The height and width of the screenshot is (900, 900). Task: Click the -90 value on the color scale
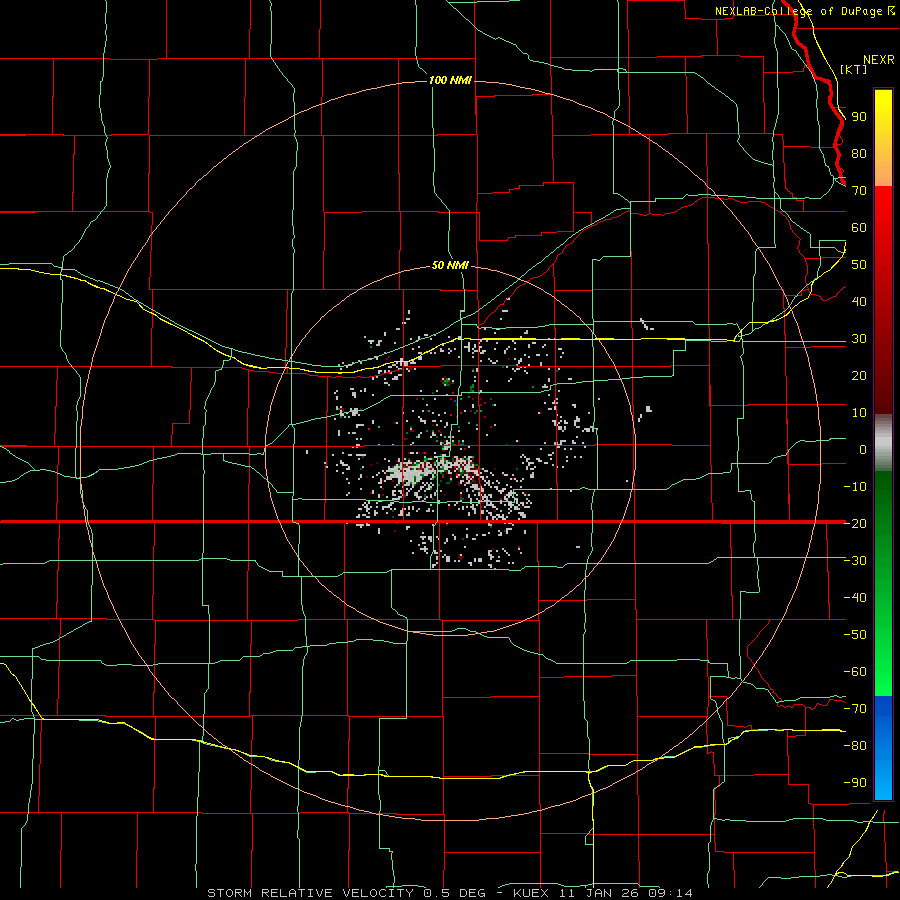pos(855,782)
